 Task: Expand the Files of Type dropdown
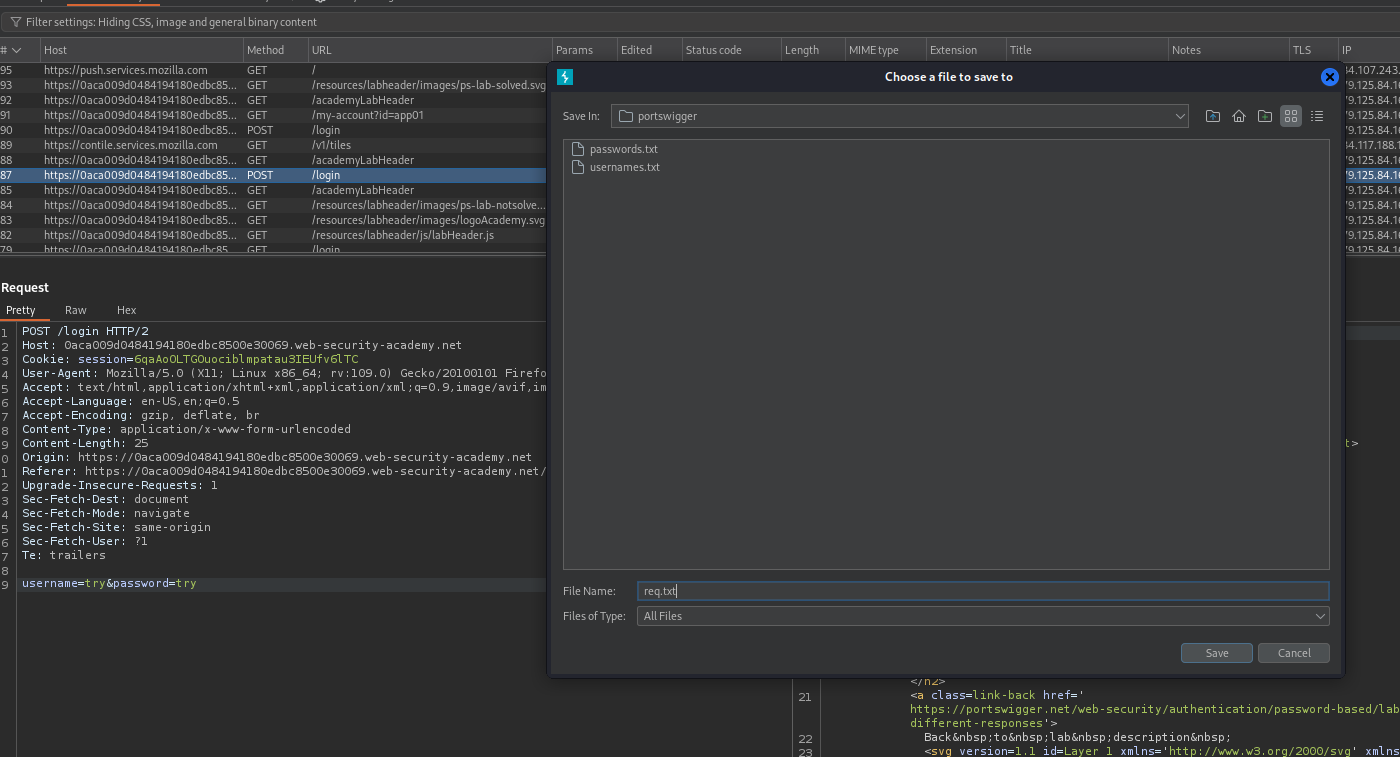pos(1320,616)
